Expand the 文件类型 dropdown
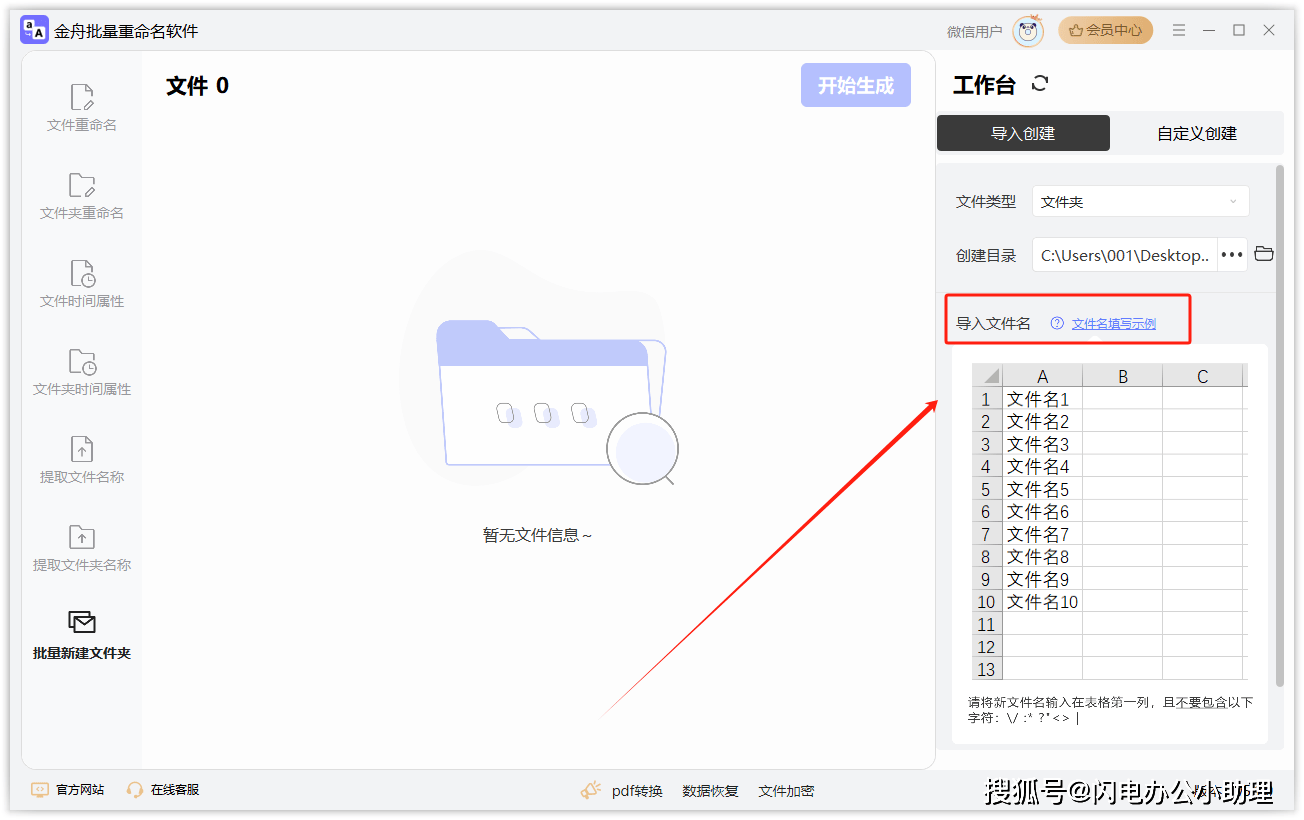This screenshot has width=1304, height=820. (1141, 201)
